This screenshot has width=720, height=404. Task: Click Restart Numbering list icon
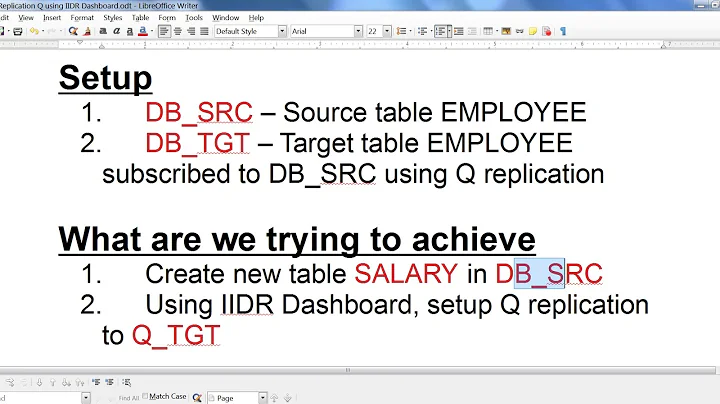pos(110,382)
